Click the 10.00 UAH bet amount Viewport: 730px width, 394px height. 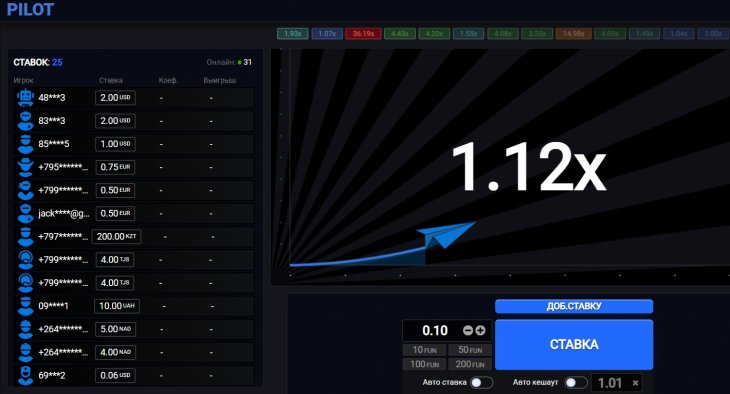click(117, 306)
